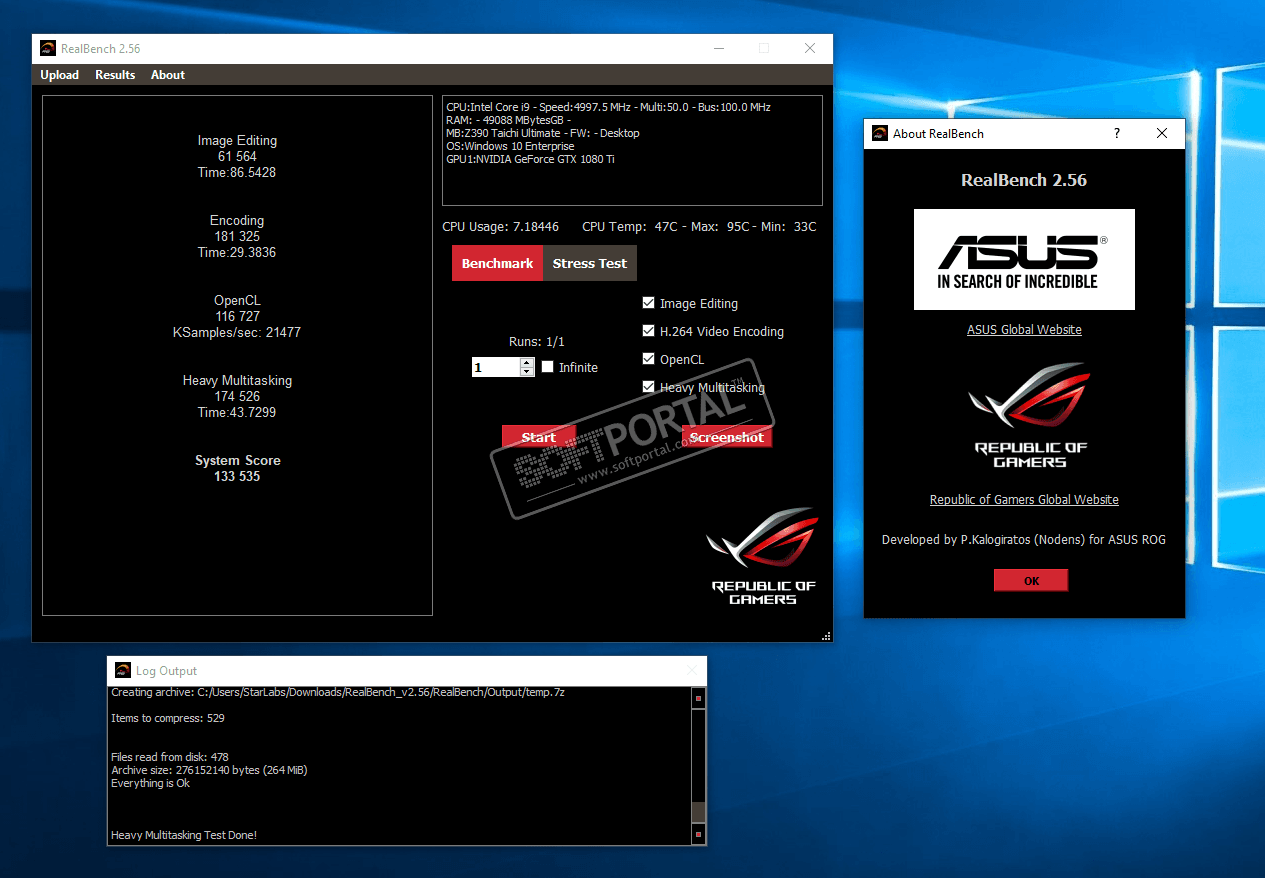Uncheck the Image Editing test checkbox

tap(649, 303)
